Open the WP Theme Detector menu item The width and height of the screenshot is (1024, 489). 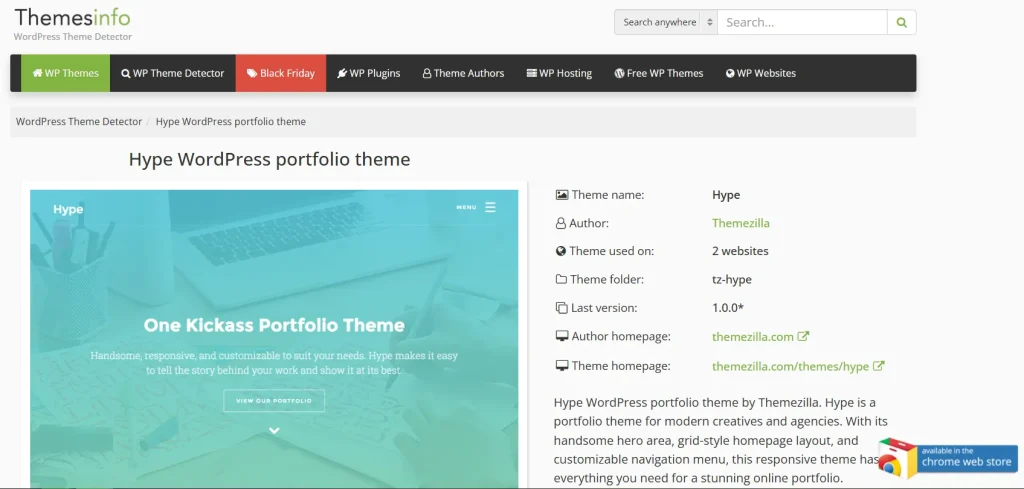coord(172,73)
